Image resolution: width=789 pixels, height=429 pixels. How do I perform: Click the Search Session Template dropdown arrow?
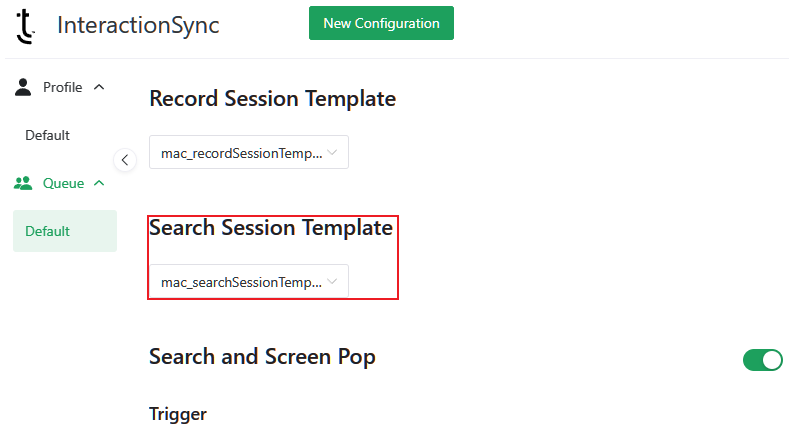click(333, 282)
